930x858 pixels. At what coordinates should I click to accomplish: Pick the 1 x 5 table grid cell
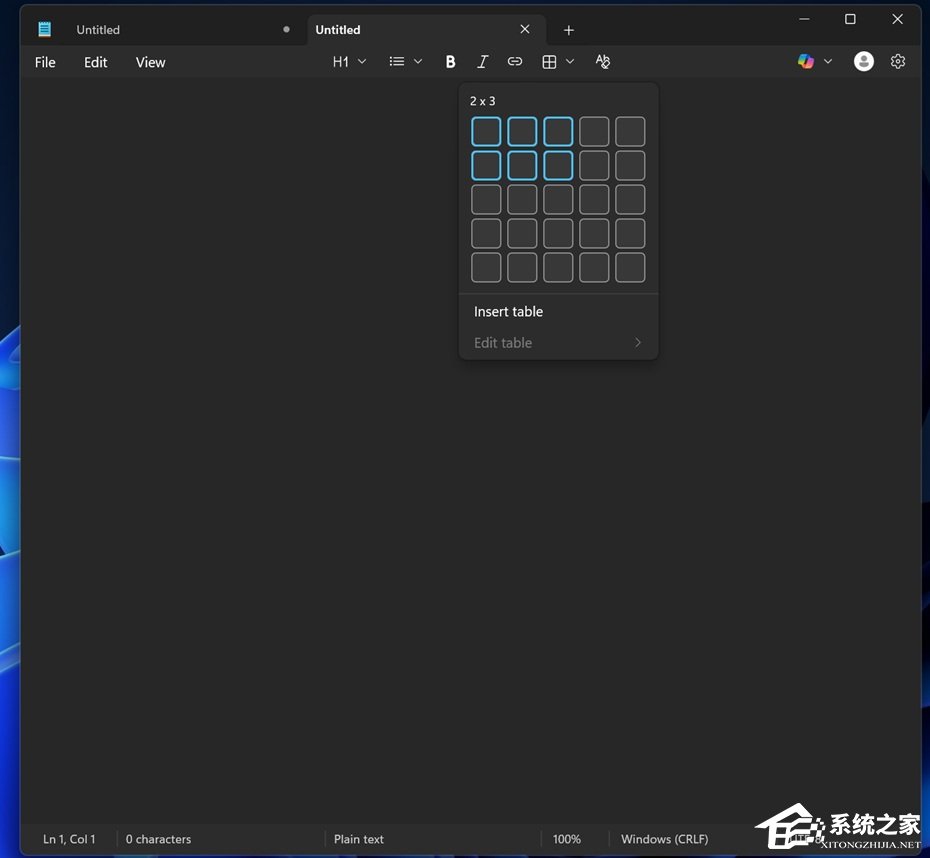(630, 132)
